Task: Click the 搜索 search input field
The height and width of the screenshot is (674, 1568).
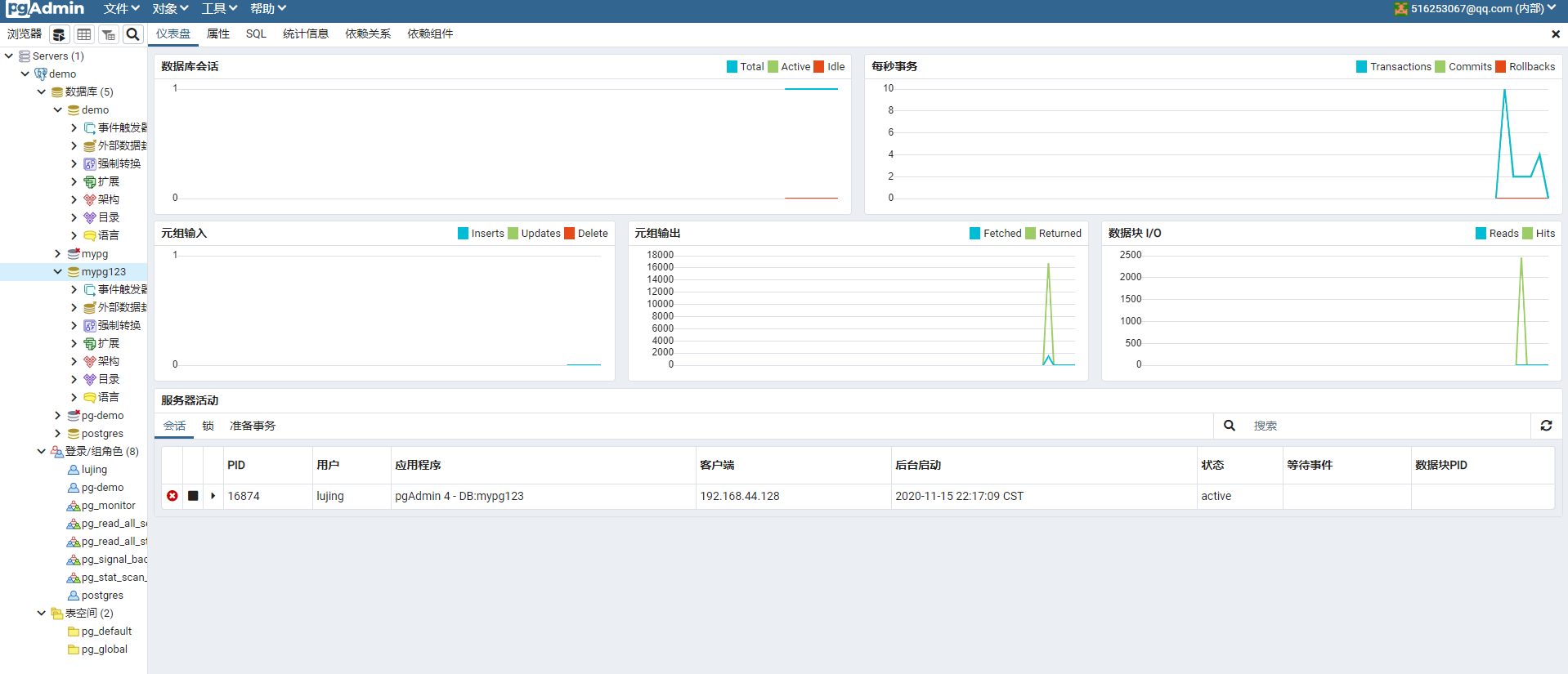Action: pyautogui.click(x=1387, y=426)
